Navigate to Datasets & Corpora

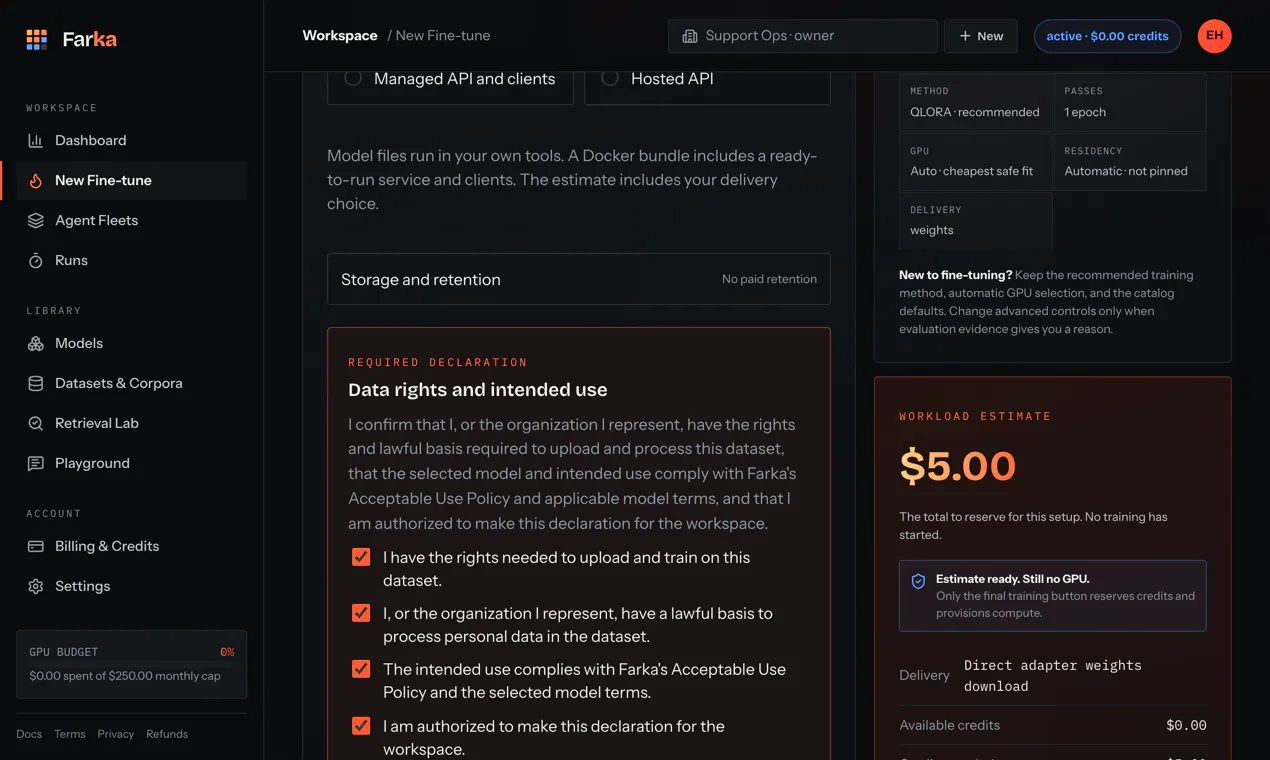(132, 384)
